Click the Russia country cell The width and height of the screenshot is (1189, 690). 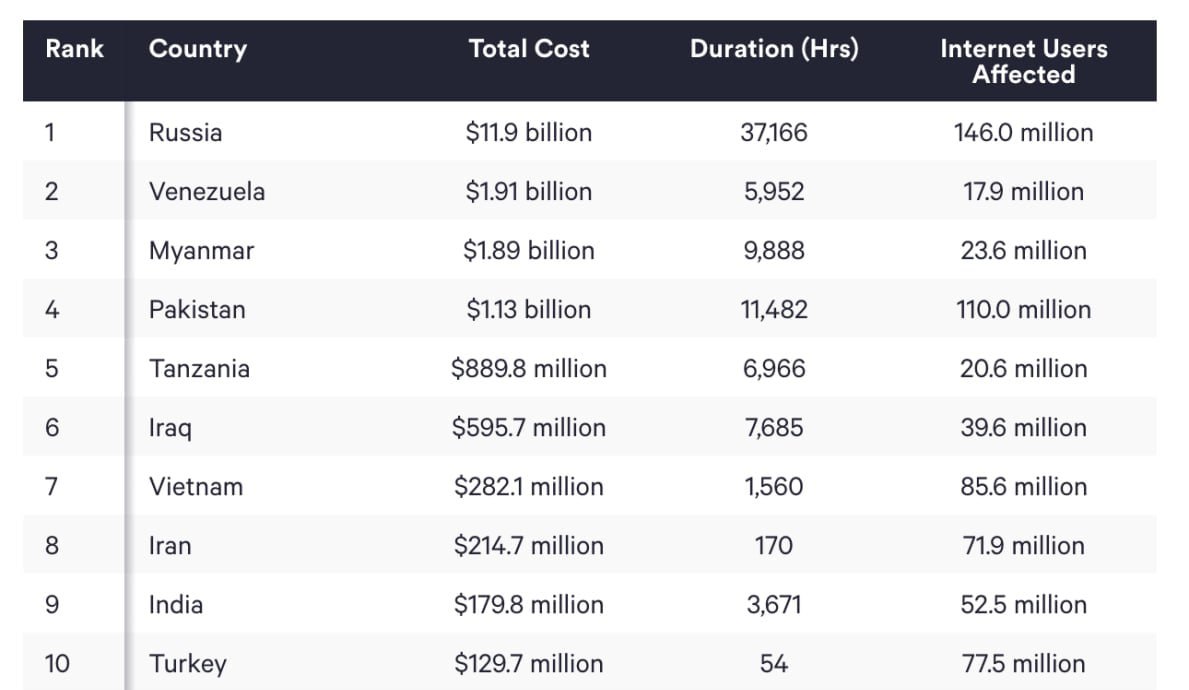tap(185, 132)
